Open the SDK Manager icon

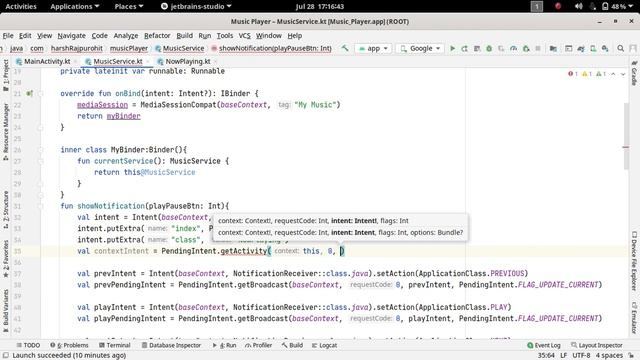(x=605, y=48)
